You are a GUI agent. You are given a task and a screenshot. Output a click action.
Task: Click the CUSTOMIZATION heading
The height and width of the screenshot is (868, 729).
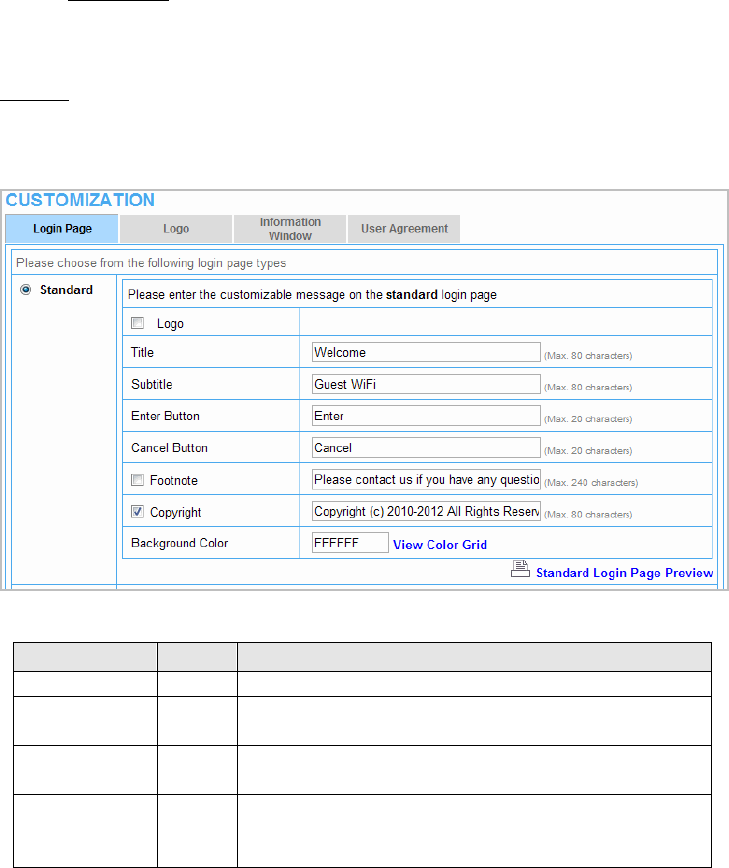[80, 200]
